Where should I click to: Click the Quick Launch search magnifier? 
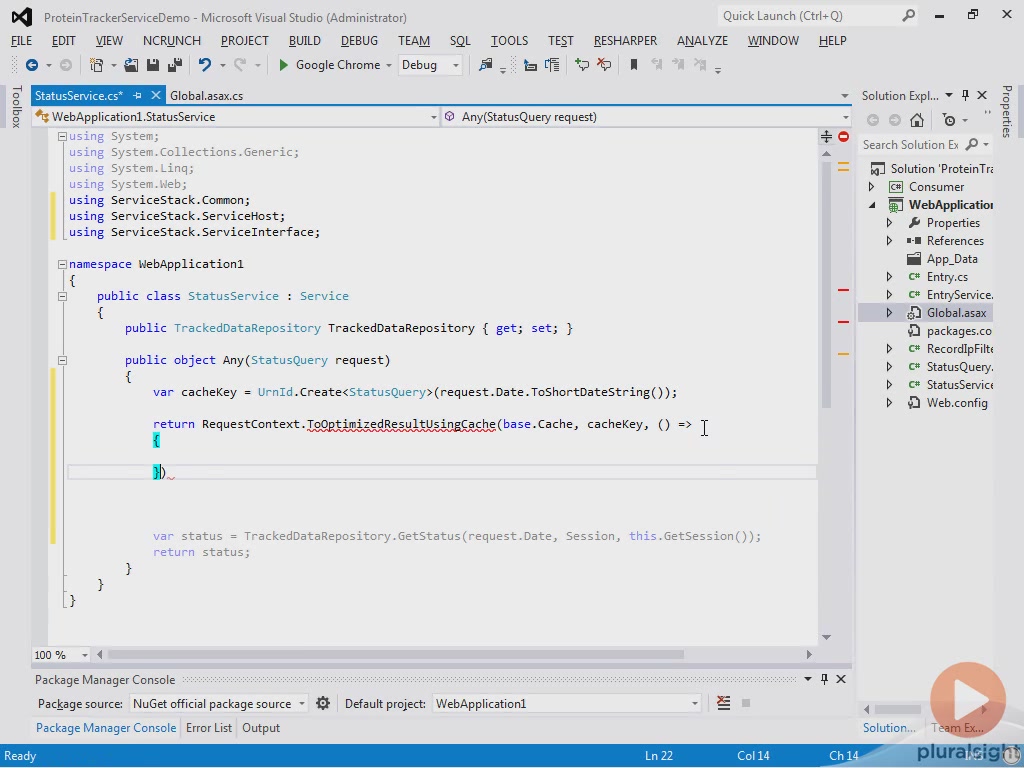click(908, 16)
